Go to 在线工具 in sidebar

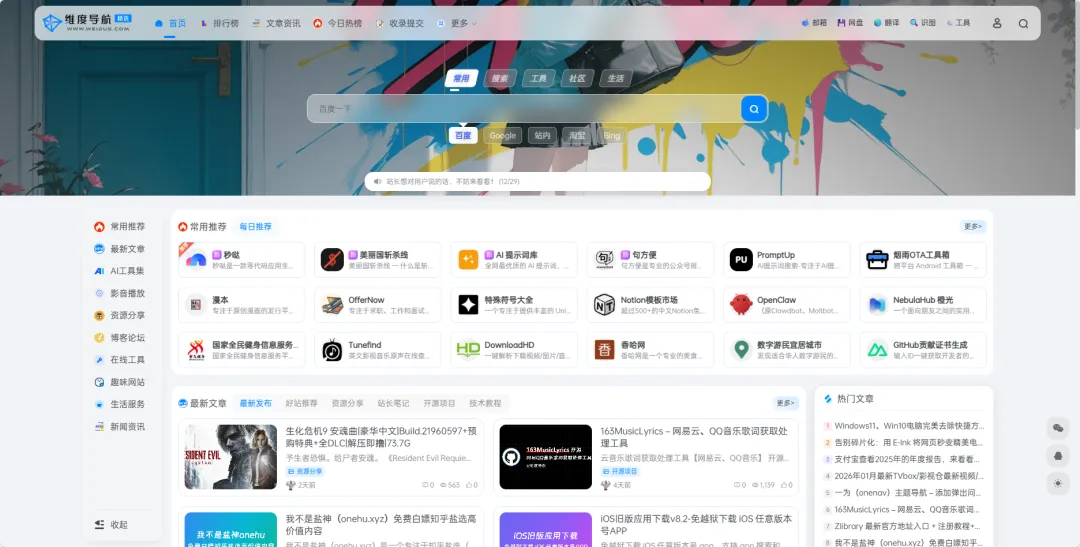coord(119,360)
